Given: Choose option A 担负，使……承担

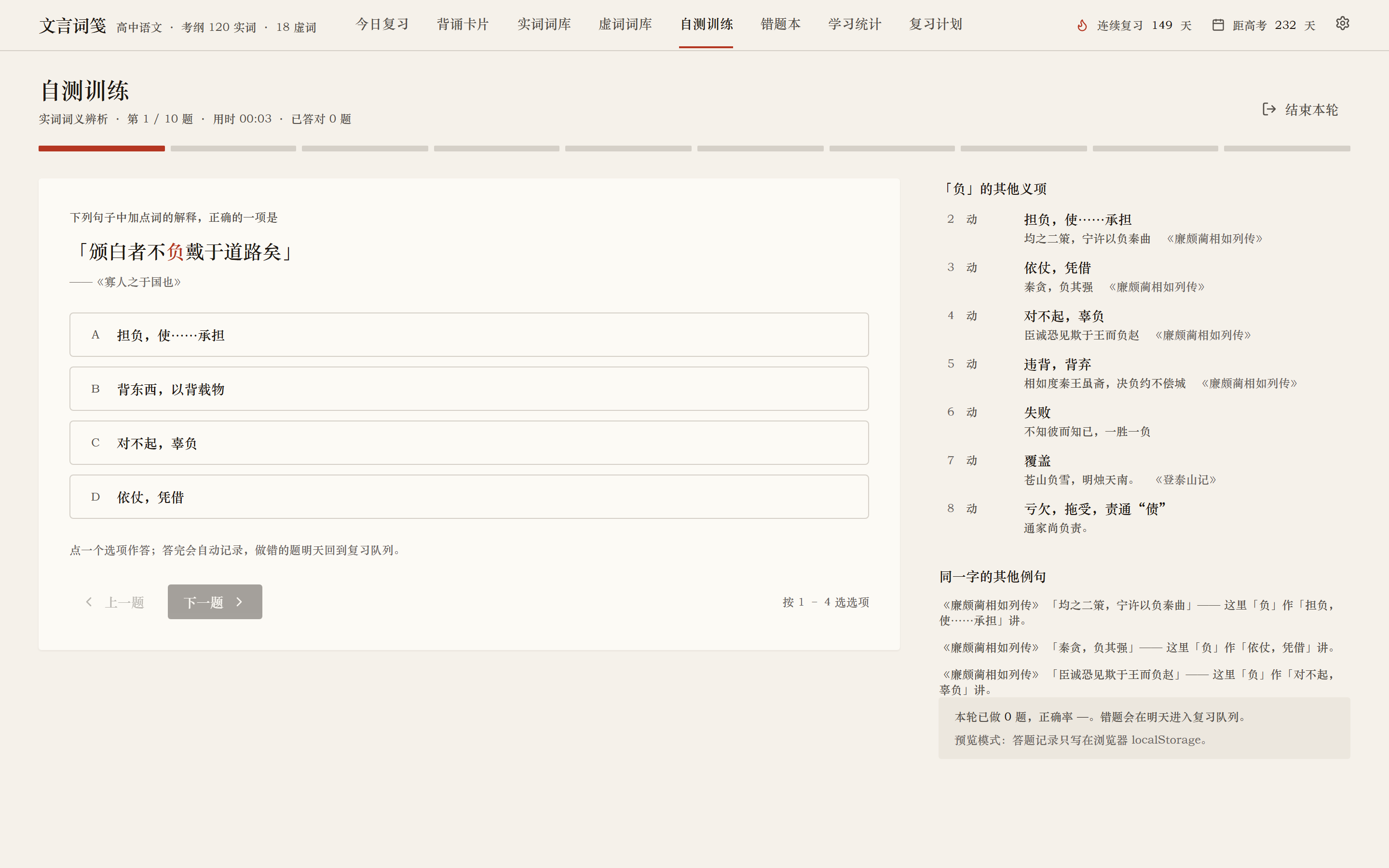Looking at the screenshot, I should [x=469, y=335].
